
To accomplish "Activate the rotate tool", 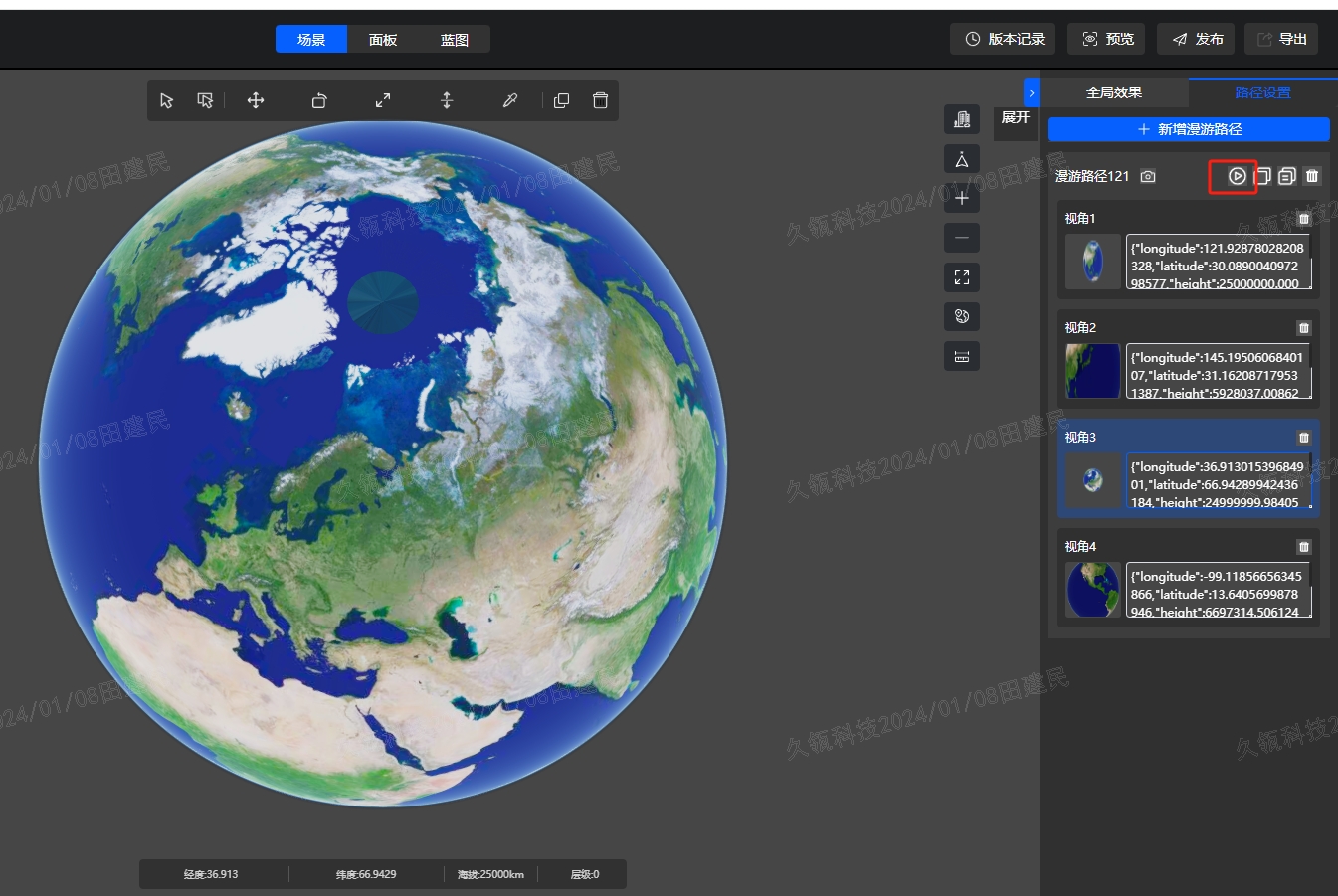I will [319, 100].
